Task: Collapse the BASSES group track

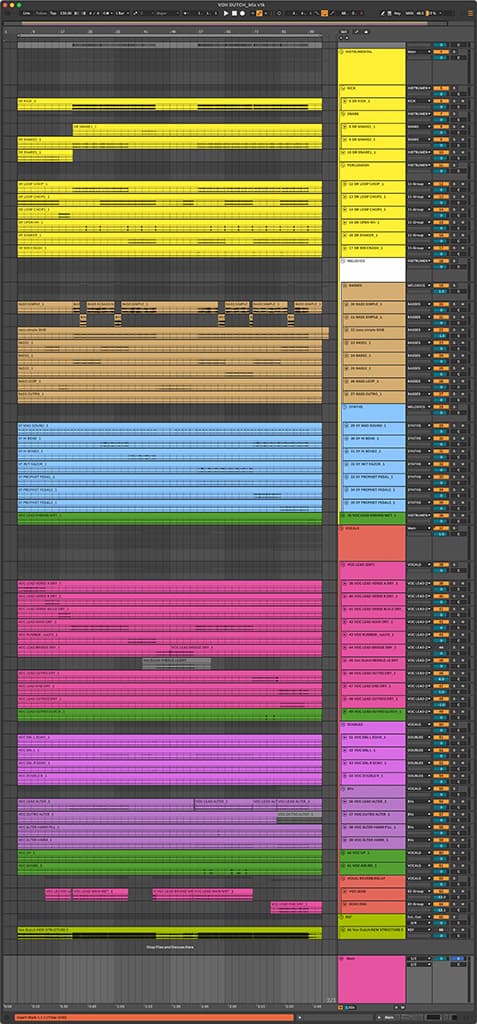Action: tap(344, 285)
